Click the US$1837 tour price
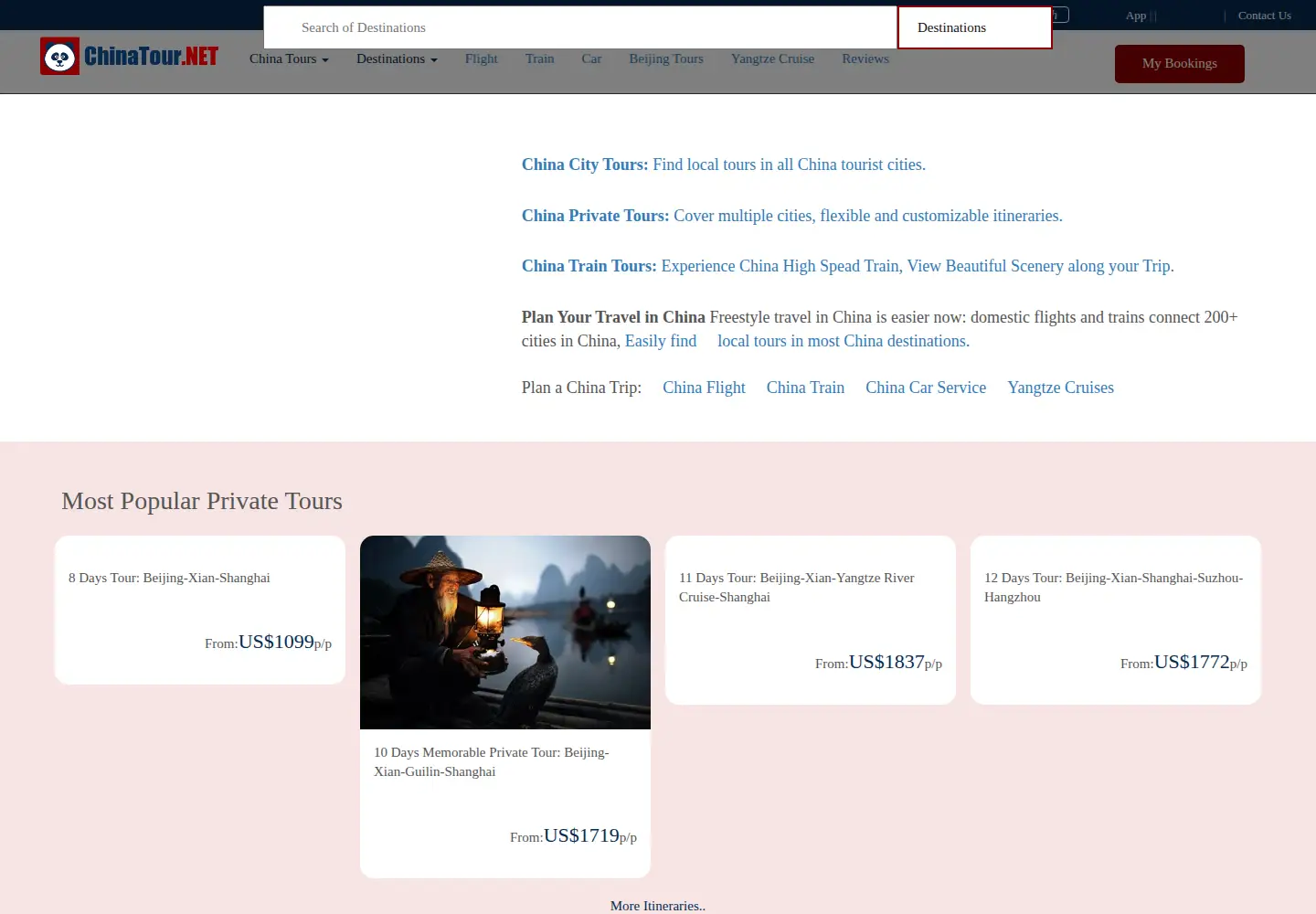The image size is (1316, 914). pos(886,662)
